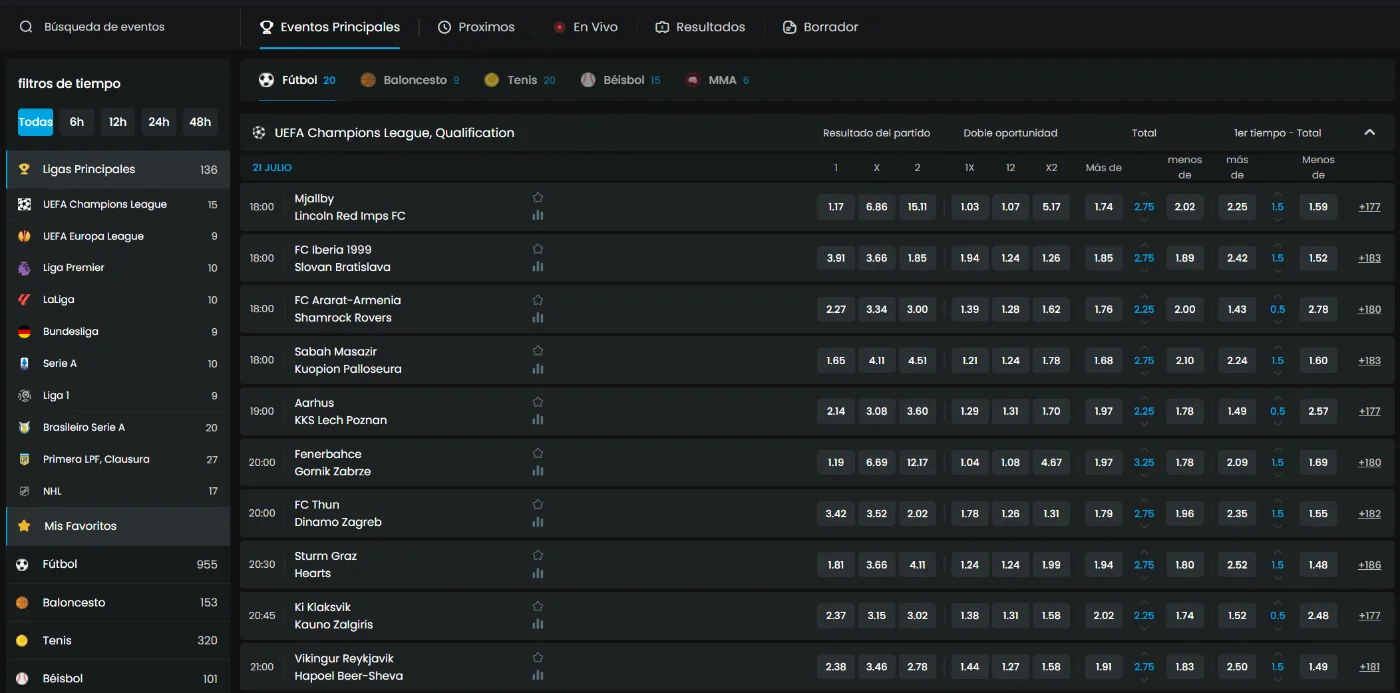Bet on Mjallby win at 1.17
Viewport: 1400px width, 693px height.
pos(836,207)
